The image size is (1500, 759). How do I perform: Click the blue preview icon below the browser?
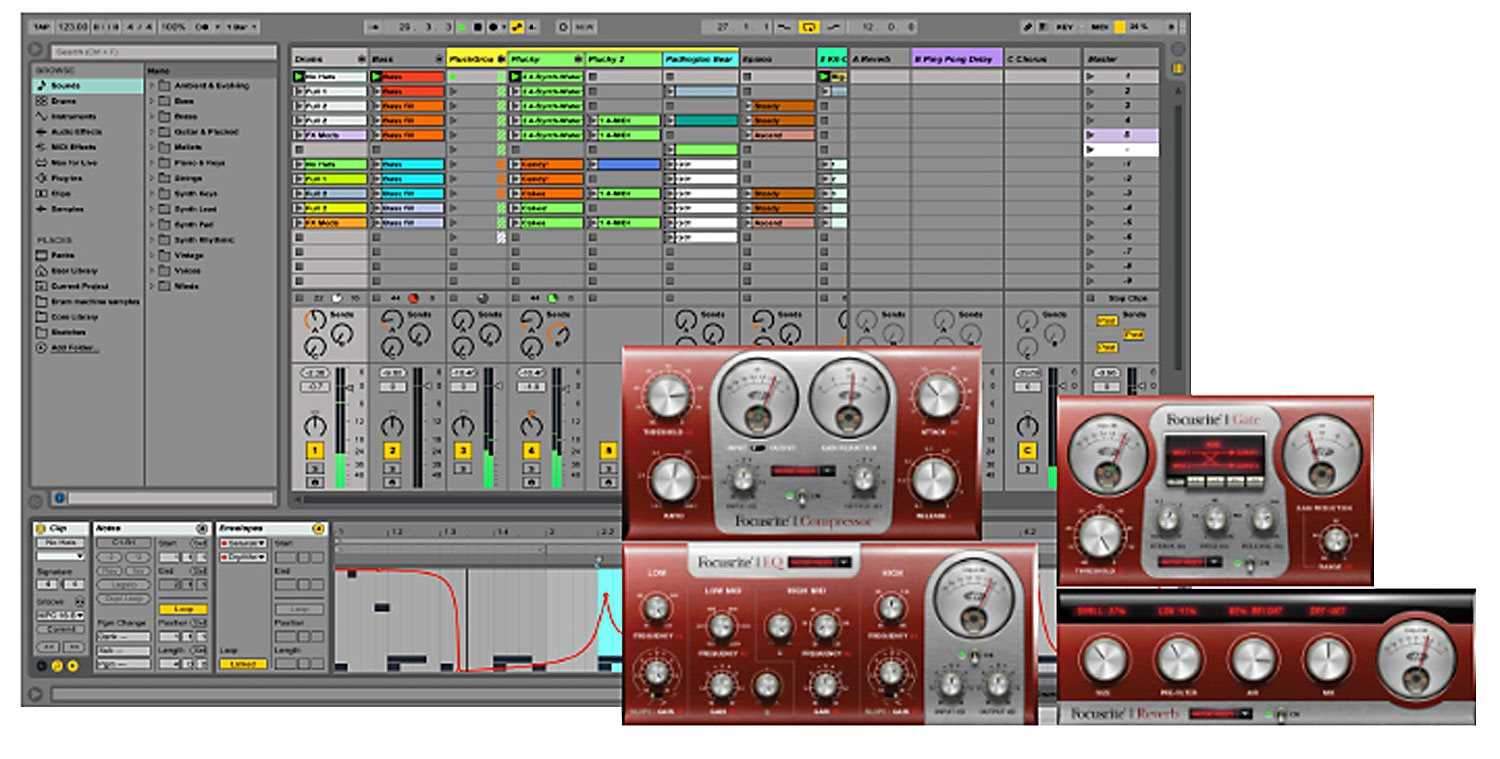[x=58, y=497]
